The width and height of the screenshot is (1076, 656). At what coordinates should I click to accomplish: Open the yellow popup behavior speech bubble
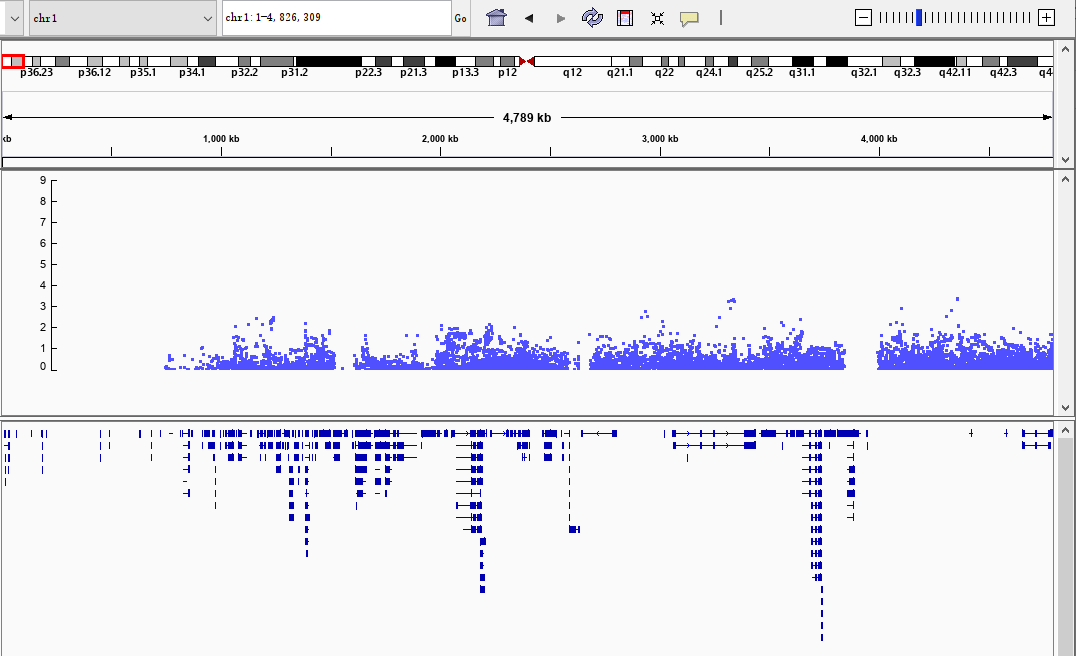[x=689, y=19]
